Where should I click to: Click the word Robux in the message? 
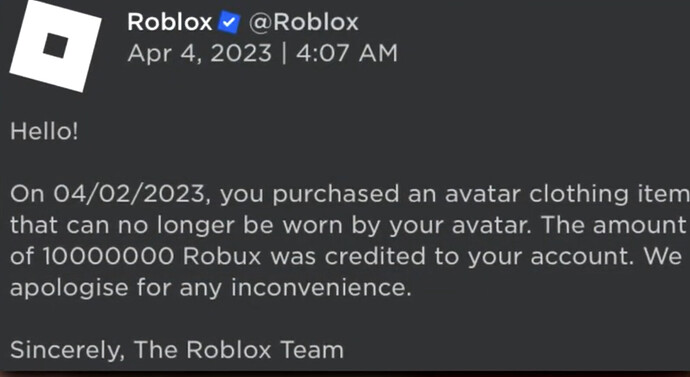(x=222, y=256)
